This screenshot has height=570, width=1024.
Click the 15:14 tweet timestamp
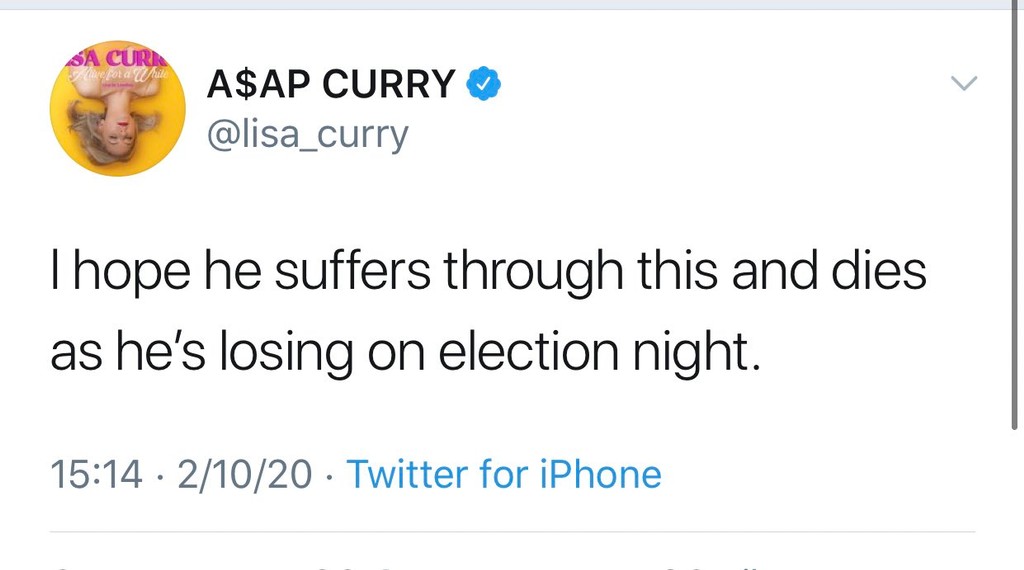pos(96,474)
